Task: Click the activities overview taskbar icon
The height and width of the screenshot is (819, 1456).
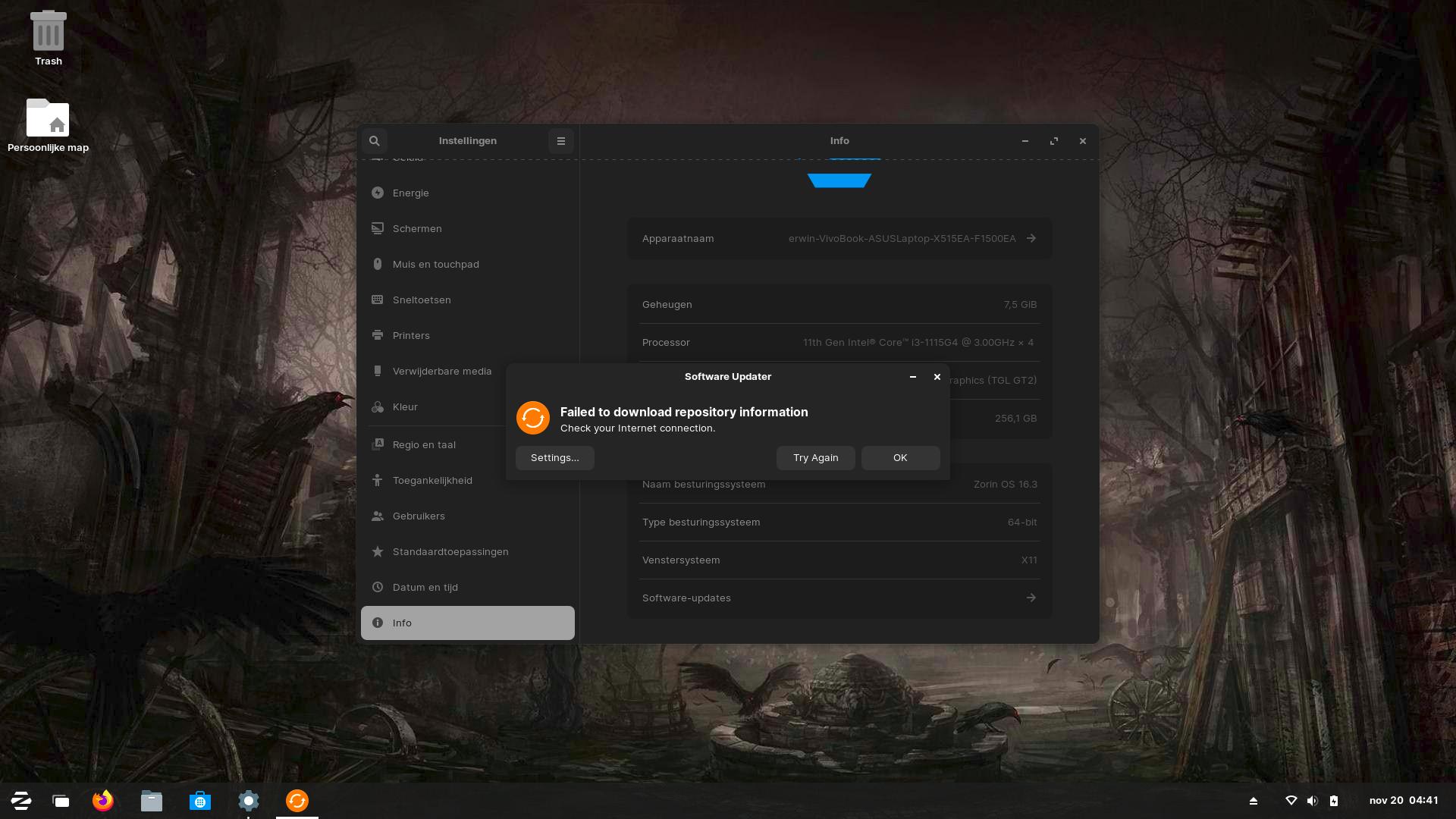Action: point(61,801)
